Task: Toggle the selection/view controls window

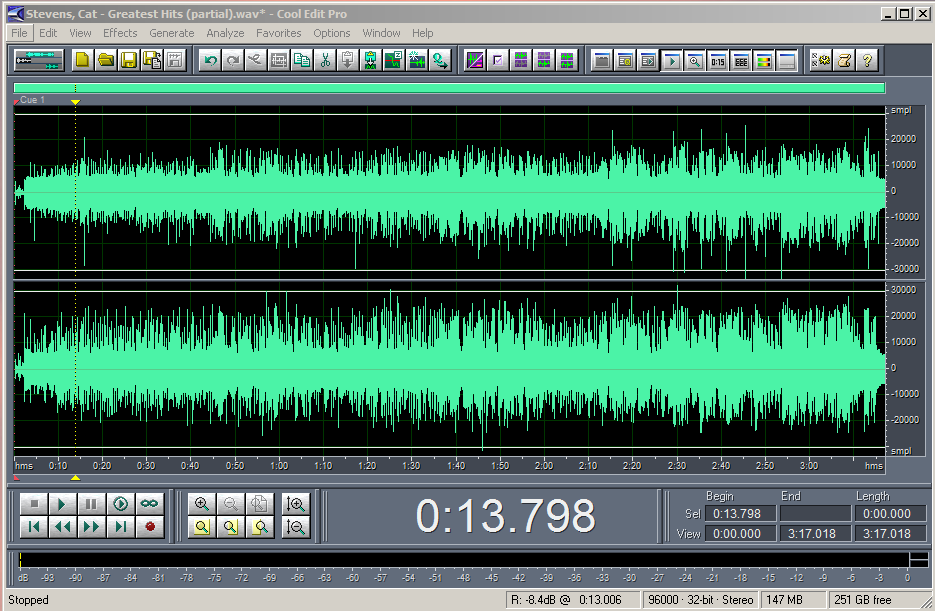Action: coord(741,60)
